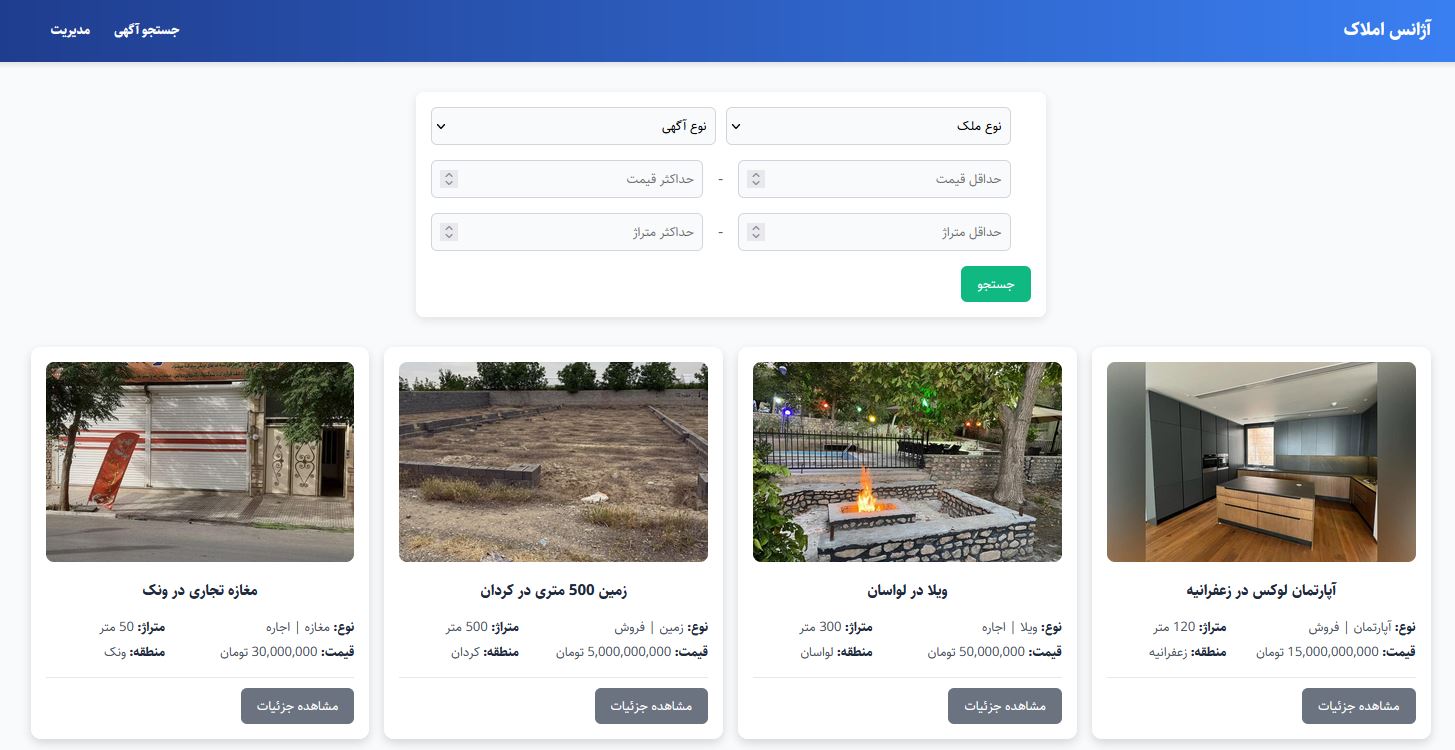The width and height of the screenshot is (1455, 750).
Task: Click the kitchen photo of the luxury apartment
Action: pos(1261,462)
